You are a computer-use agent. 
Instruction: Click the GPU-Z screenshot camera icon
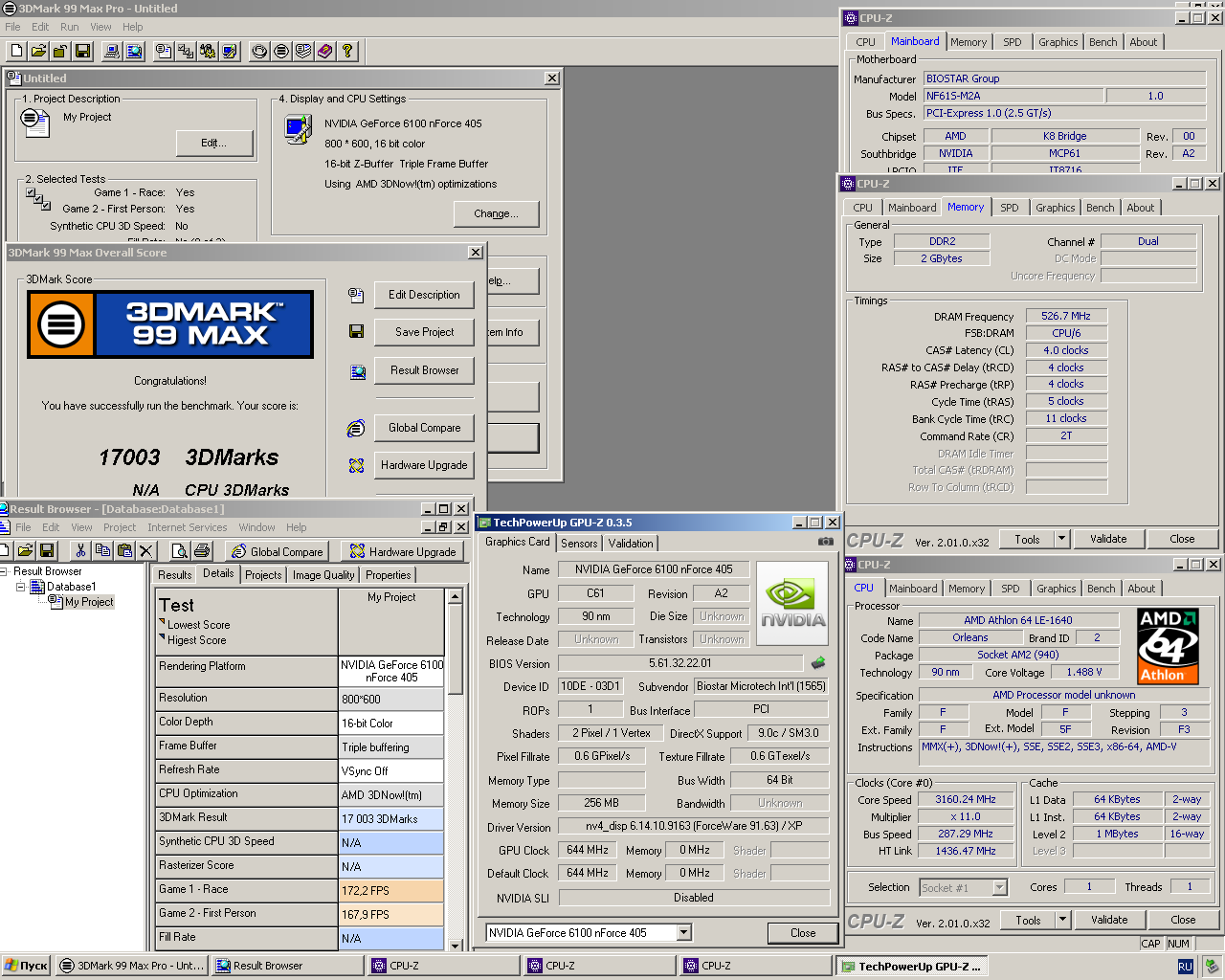825,542
